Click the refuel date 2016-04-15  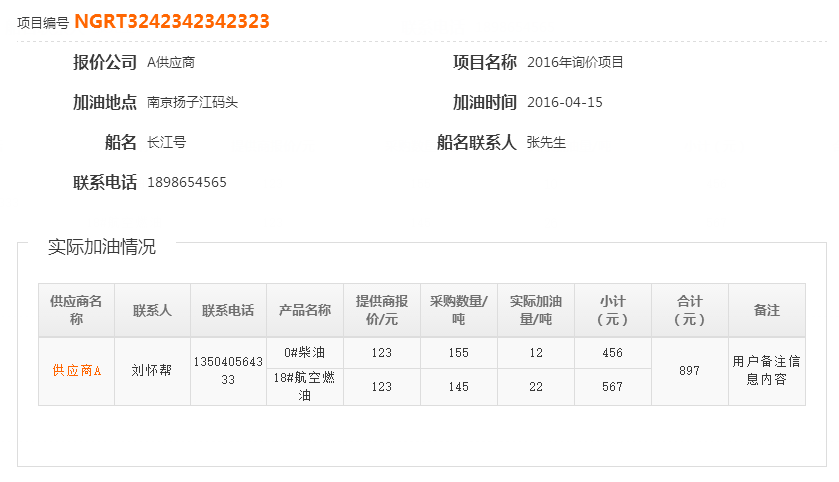[565, 102]
